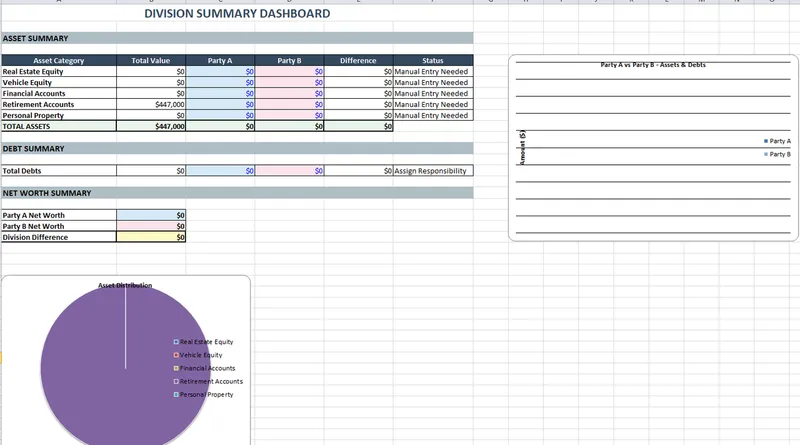Select Financial Accounts status Manual Entry Needed

[x=433, y=93]
